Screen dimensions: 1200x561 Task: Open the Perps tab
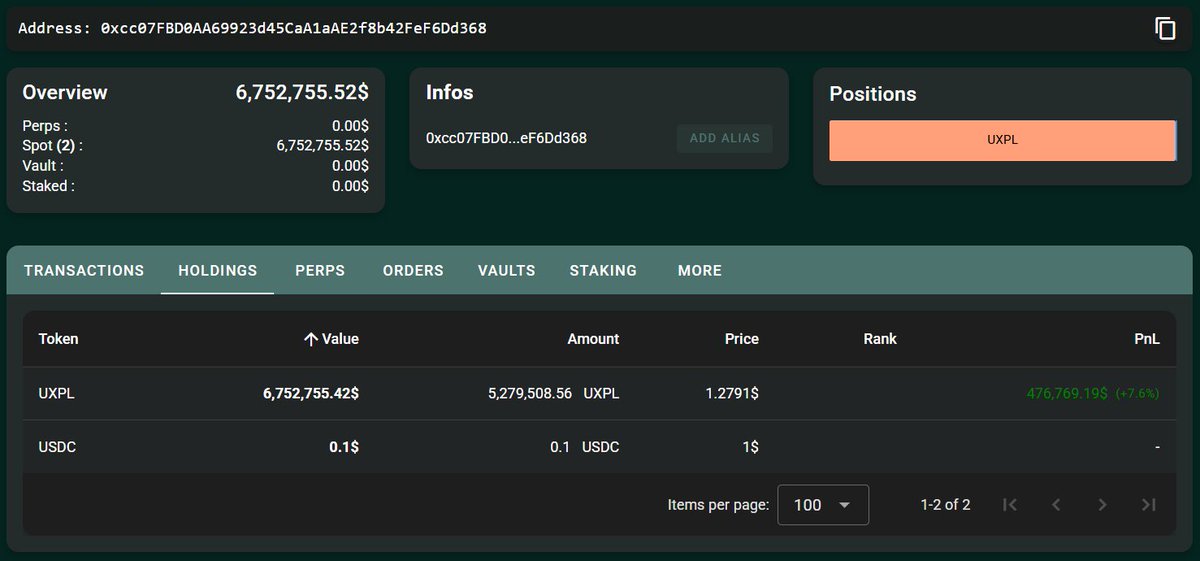pos(320,271)
